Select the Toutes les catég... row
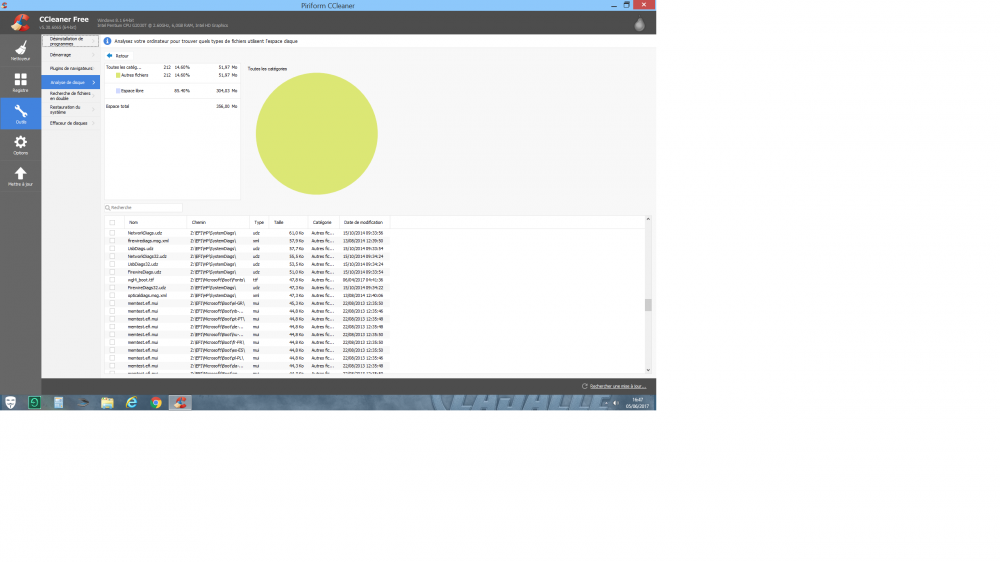The image size is (1000, 562). coord(172,67)
